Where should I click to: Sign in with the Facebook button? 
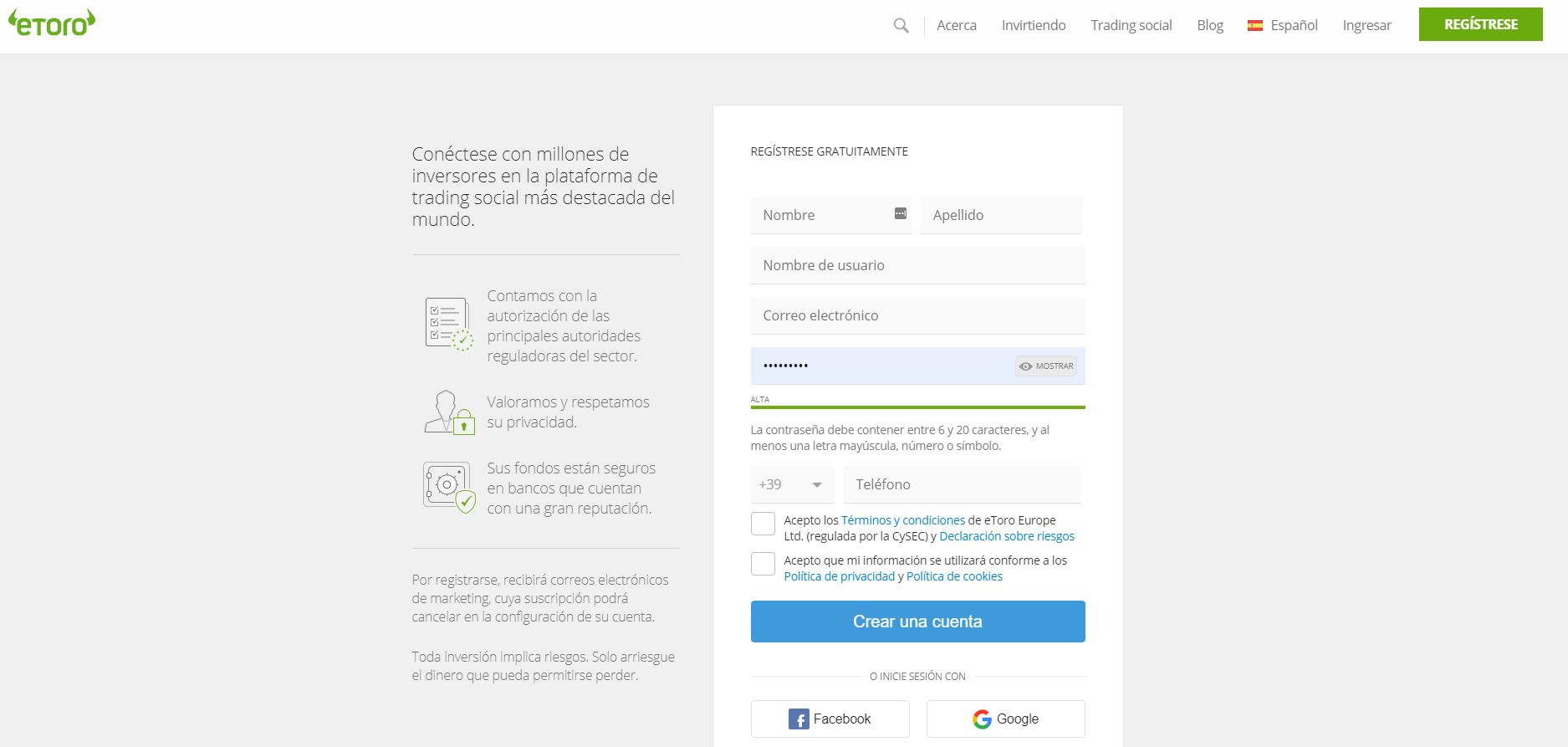pos(830,719)
